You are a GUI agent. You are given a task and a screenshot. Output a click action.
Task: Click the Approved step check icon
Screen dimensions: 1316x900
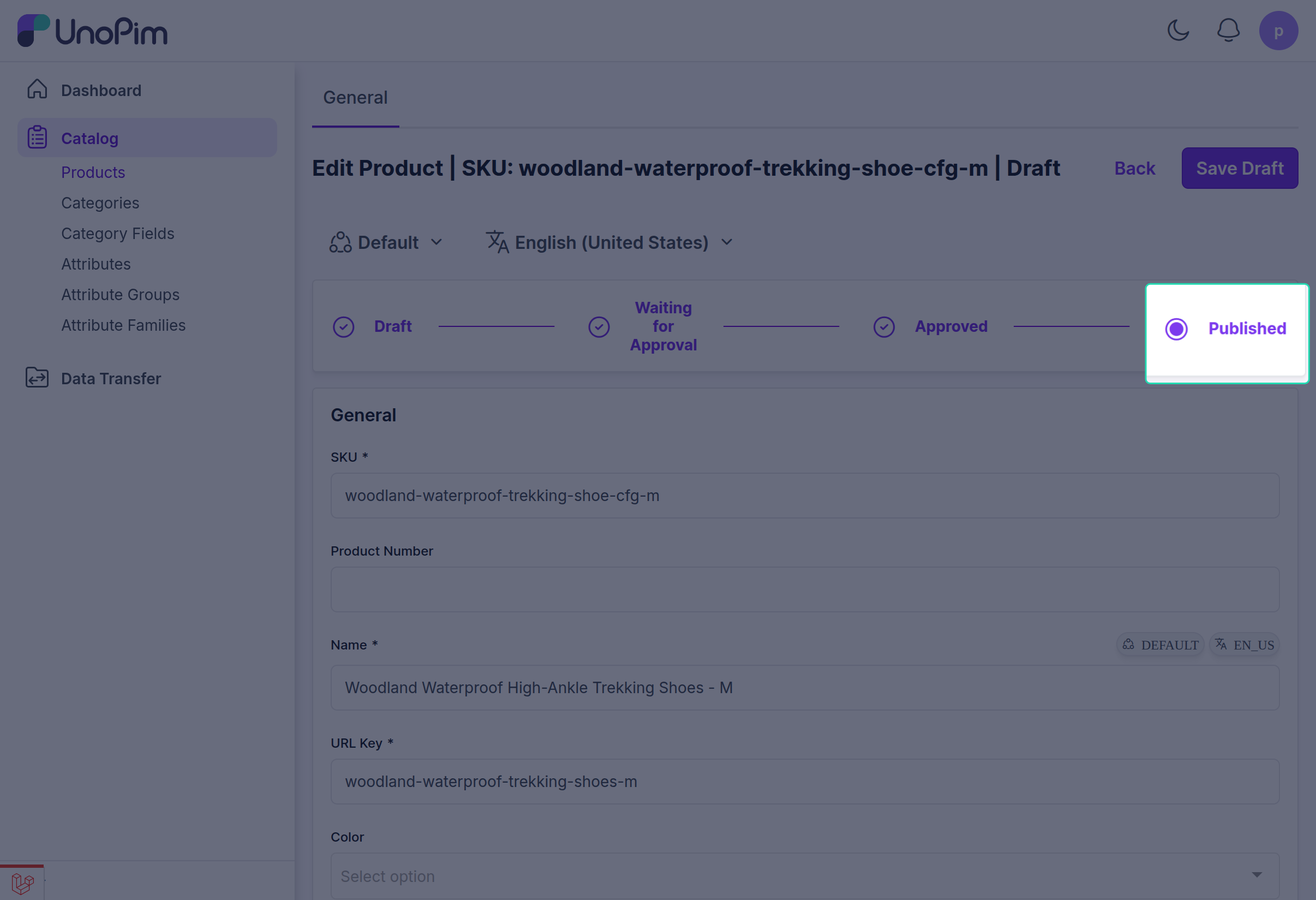tap(883, 327)
